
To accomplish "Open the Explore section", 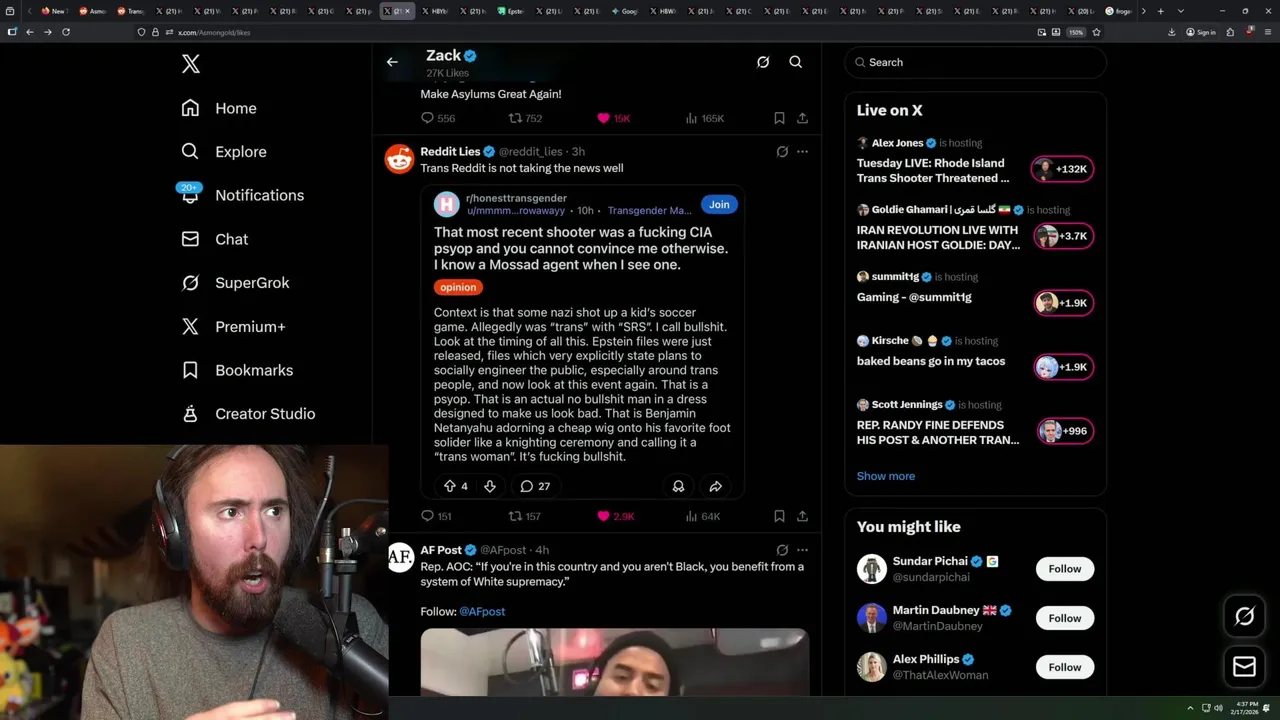I will [224, 152].
